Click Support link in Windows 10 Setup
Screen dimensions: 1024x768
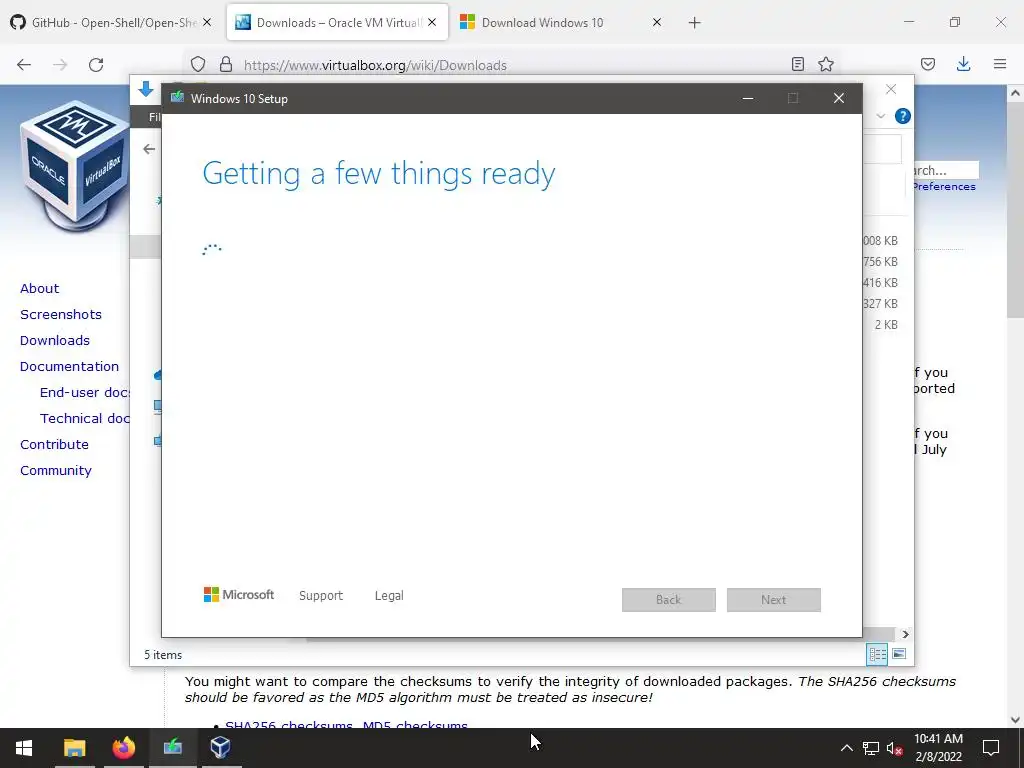[321, 596]
